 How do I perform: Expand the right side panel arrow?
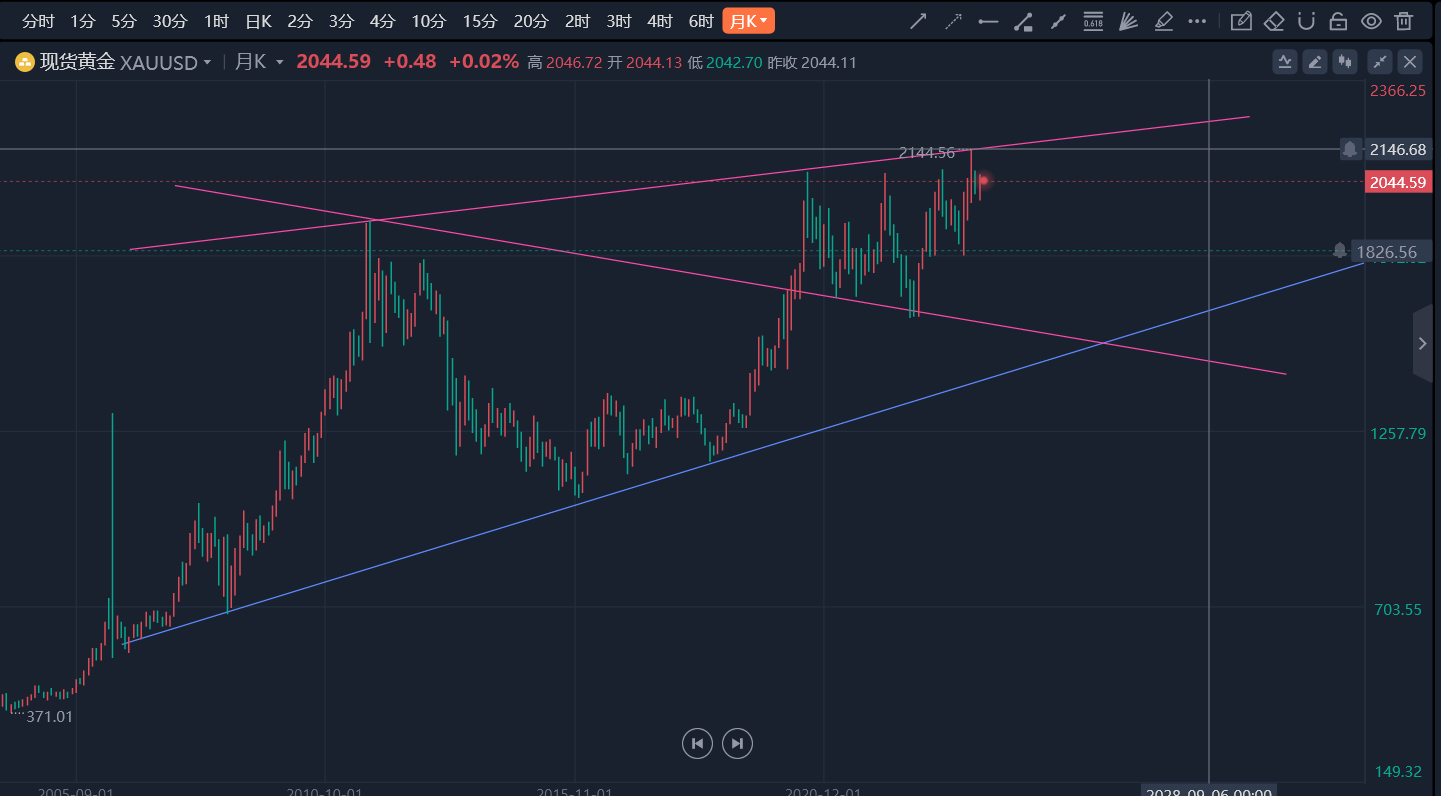[x=1423, y=344]
